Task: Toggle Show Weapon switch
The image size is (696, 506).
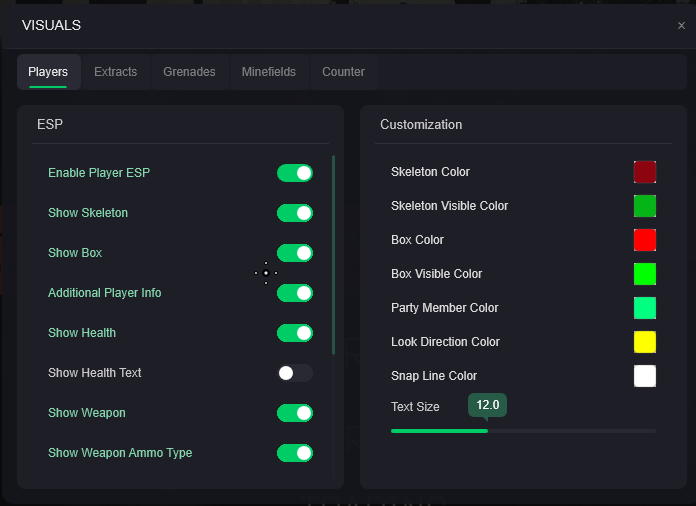Action: (295, 413)
